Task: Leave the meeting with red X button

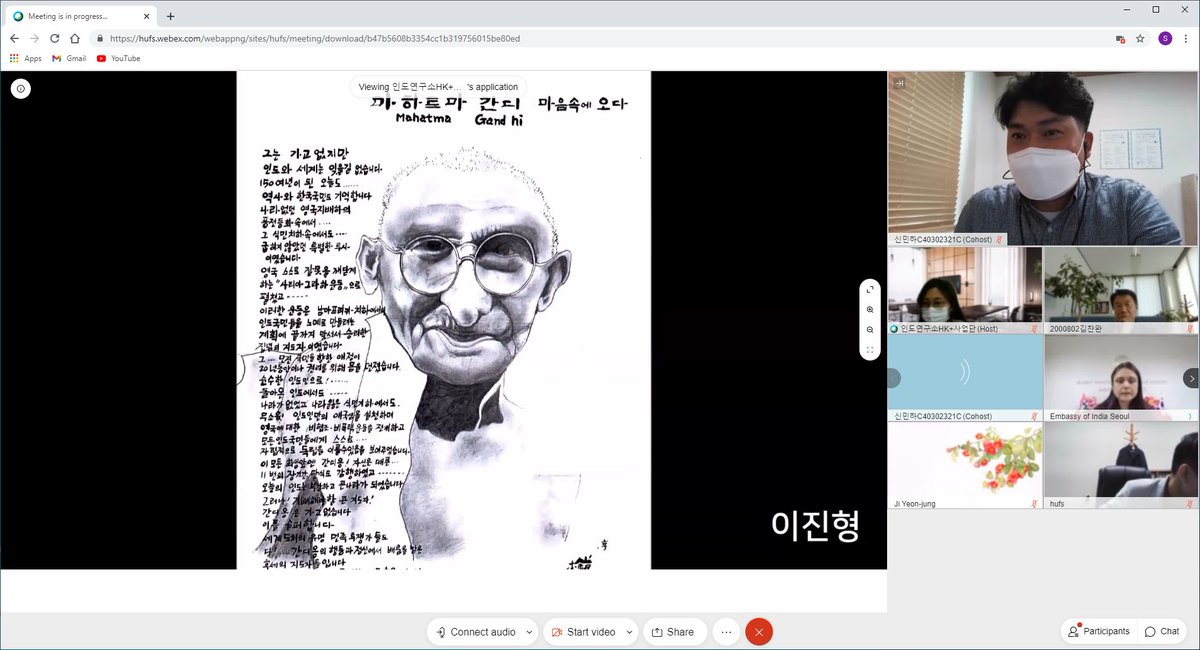Action: point(759,632)
